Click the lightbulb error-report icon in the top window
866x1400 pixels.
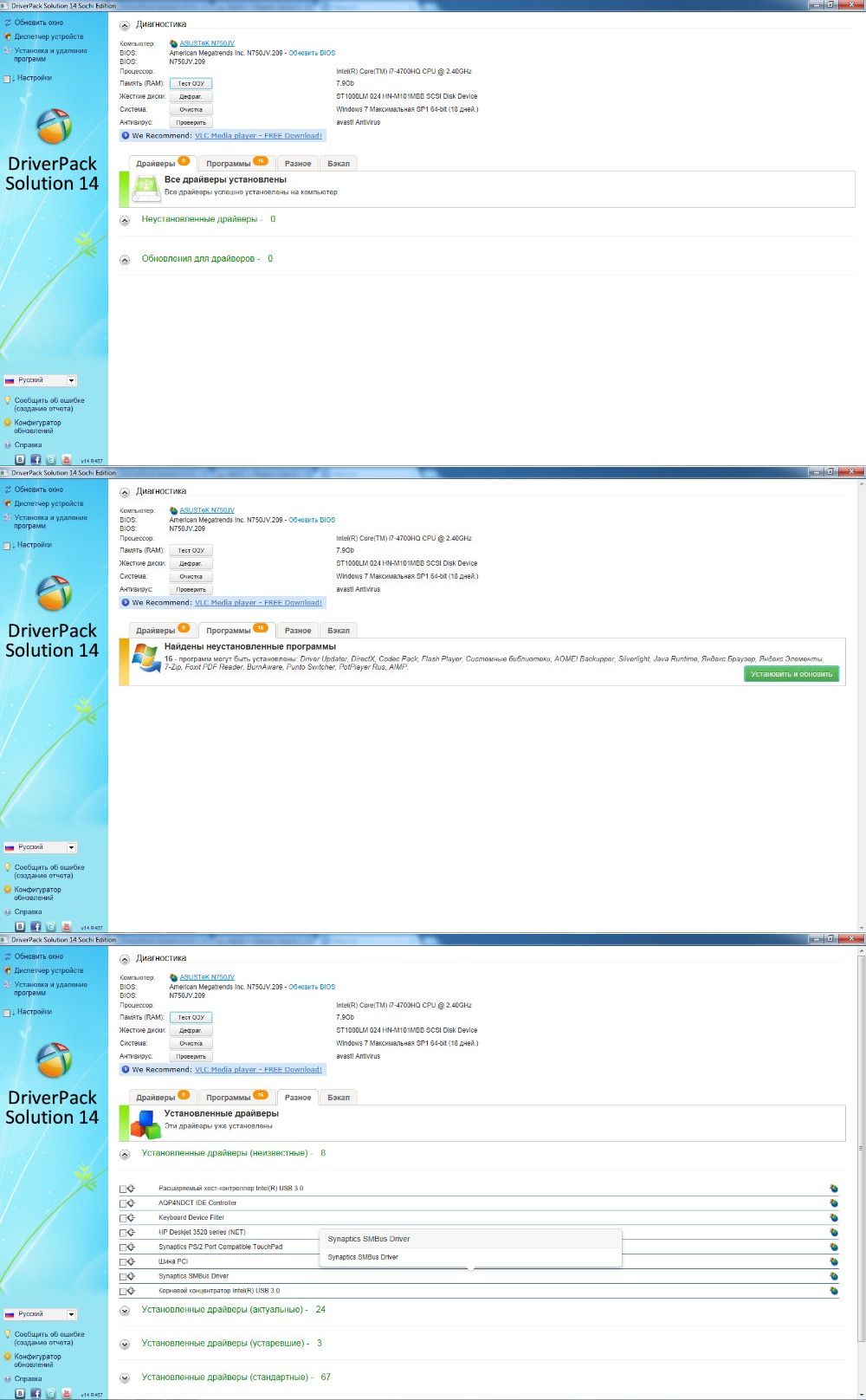(x=8, y=401)
